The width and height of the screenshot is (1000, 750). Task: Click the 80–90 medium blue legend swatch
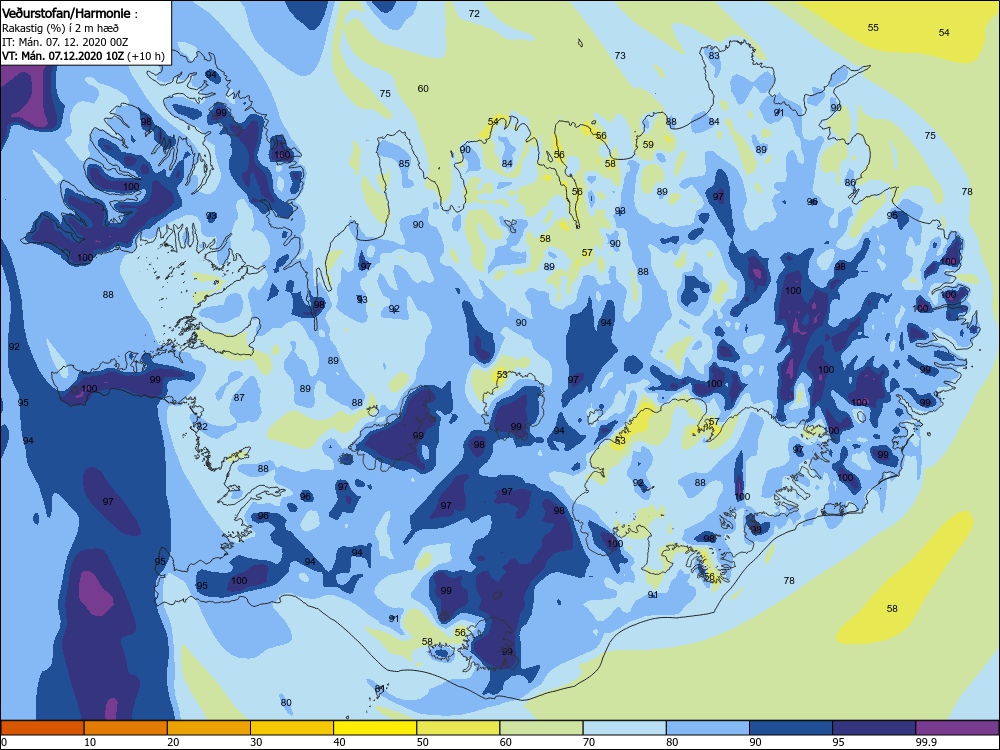point(708,728)
